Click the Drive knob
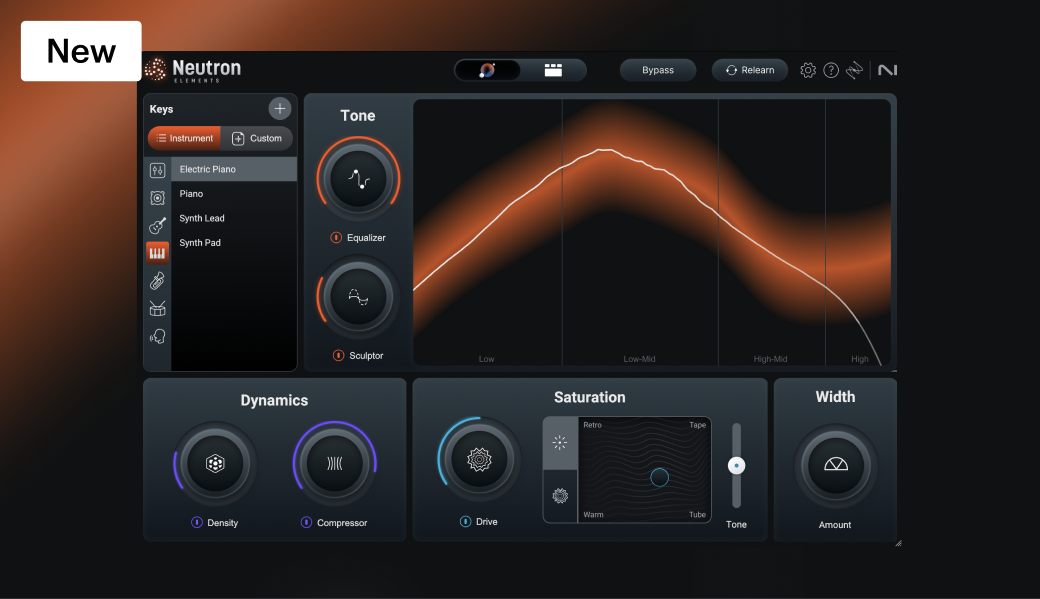This screenshot has height=599, width=1040. click(479, 459)
